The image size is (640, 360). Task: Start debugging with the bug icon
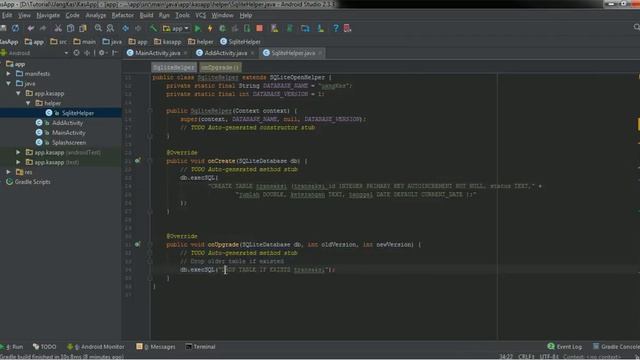(x=222, y=28)
